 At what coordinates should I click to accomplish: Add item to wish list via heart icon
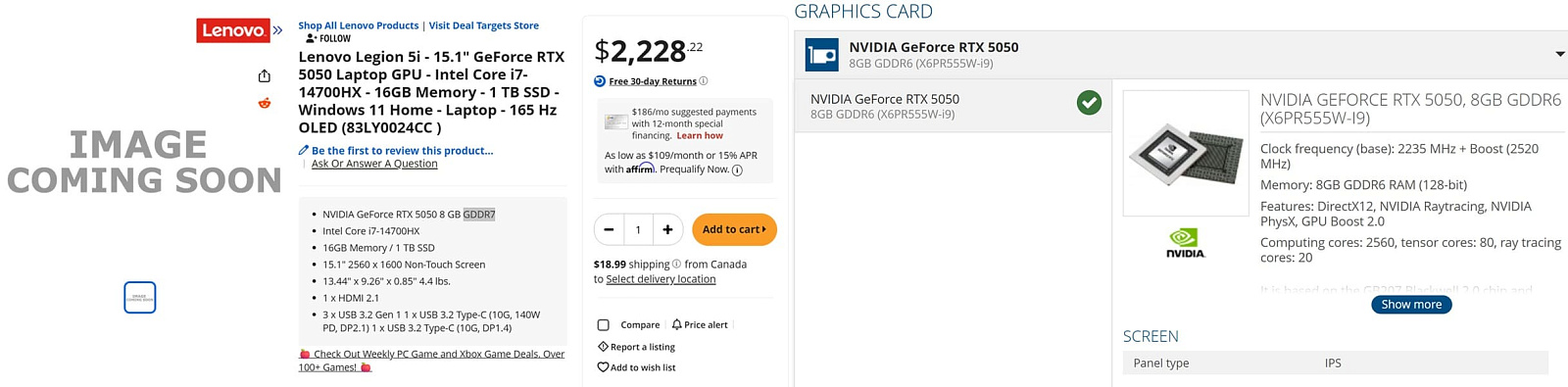pyautogui.click(x=603, y=367)
